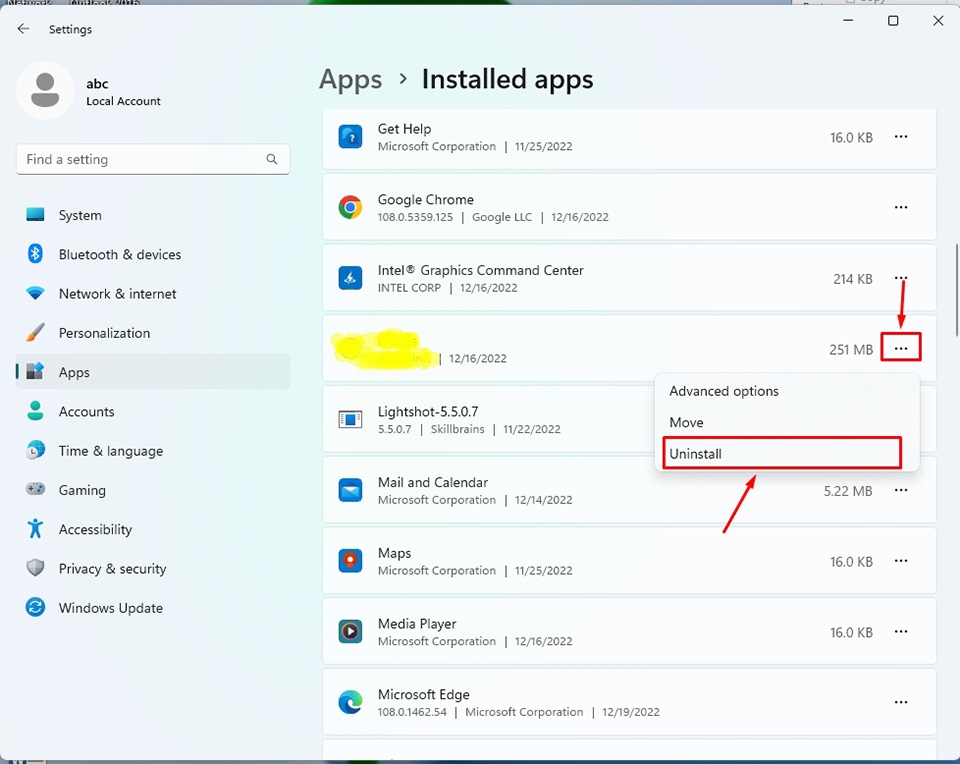Click the search magnifier icon
The image size is (960, 764).
click(272, 159)
